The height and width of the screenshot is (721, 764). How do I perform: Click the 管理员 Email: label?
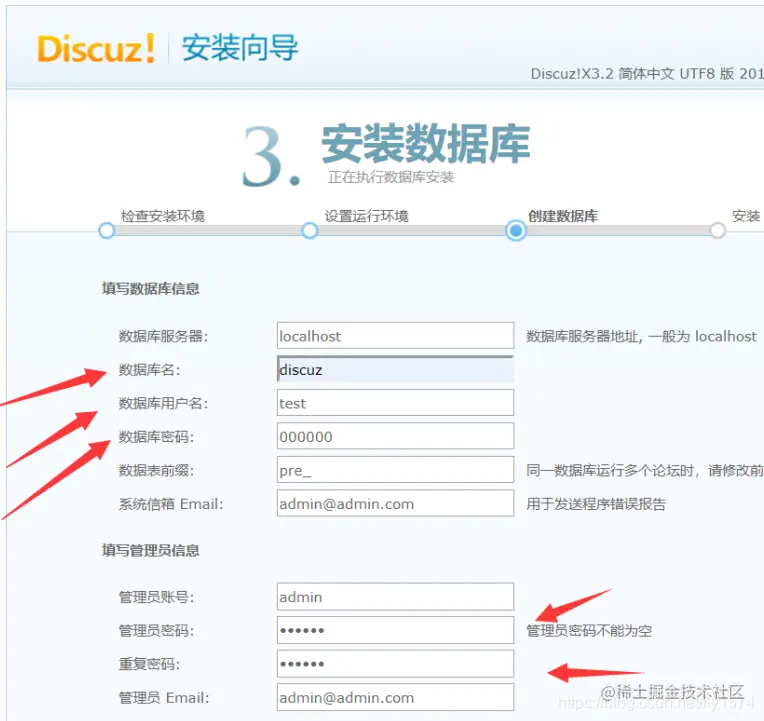click(164, 698)
